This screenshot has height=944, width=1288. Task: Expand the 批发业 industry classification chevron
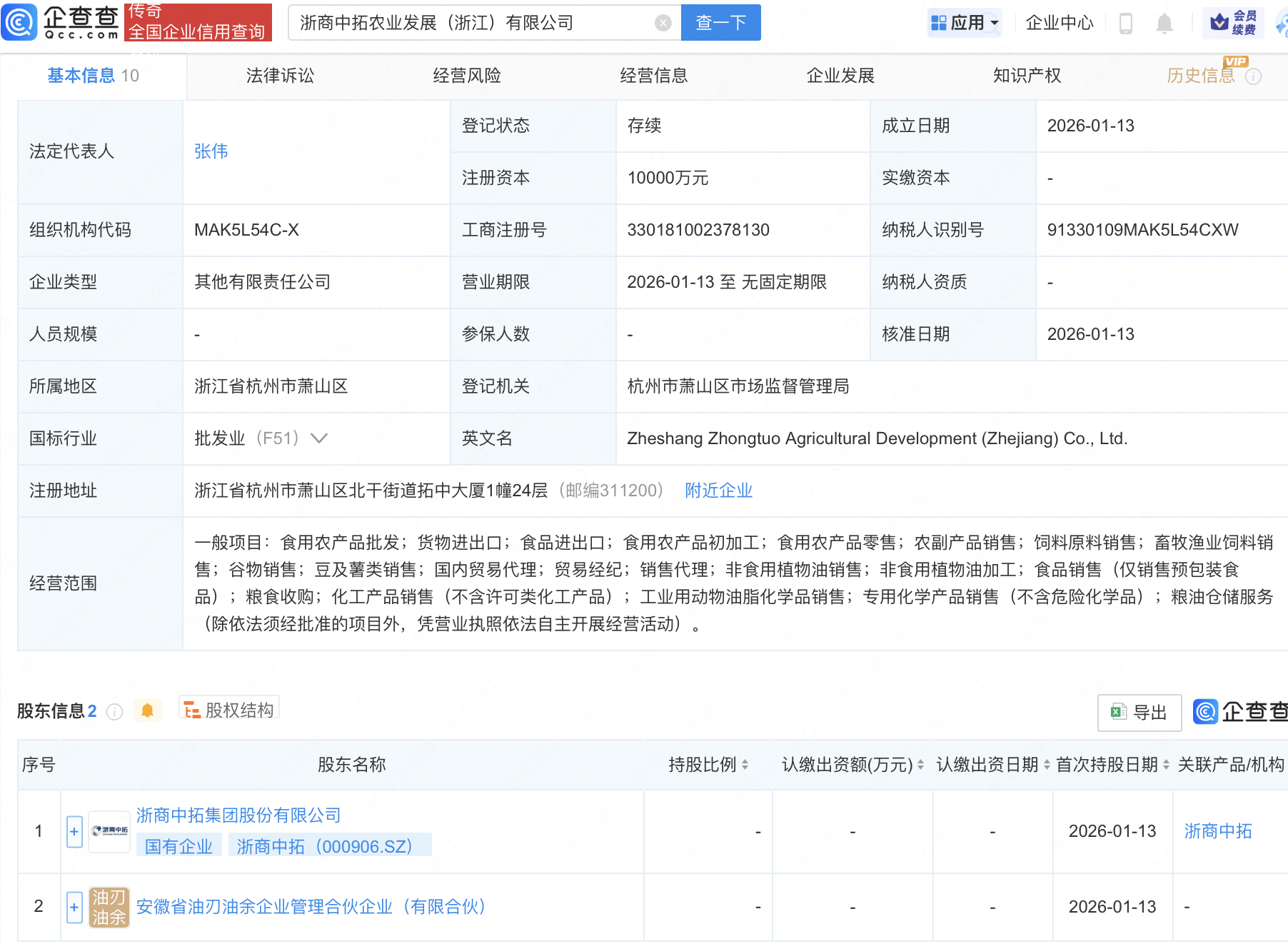click(319, 438)
